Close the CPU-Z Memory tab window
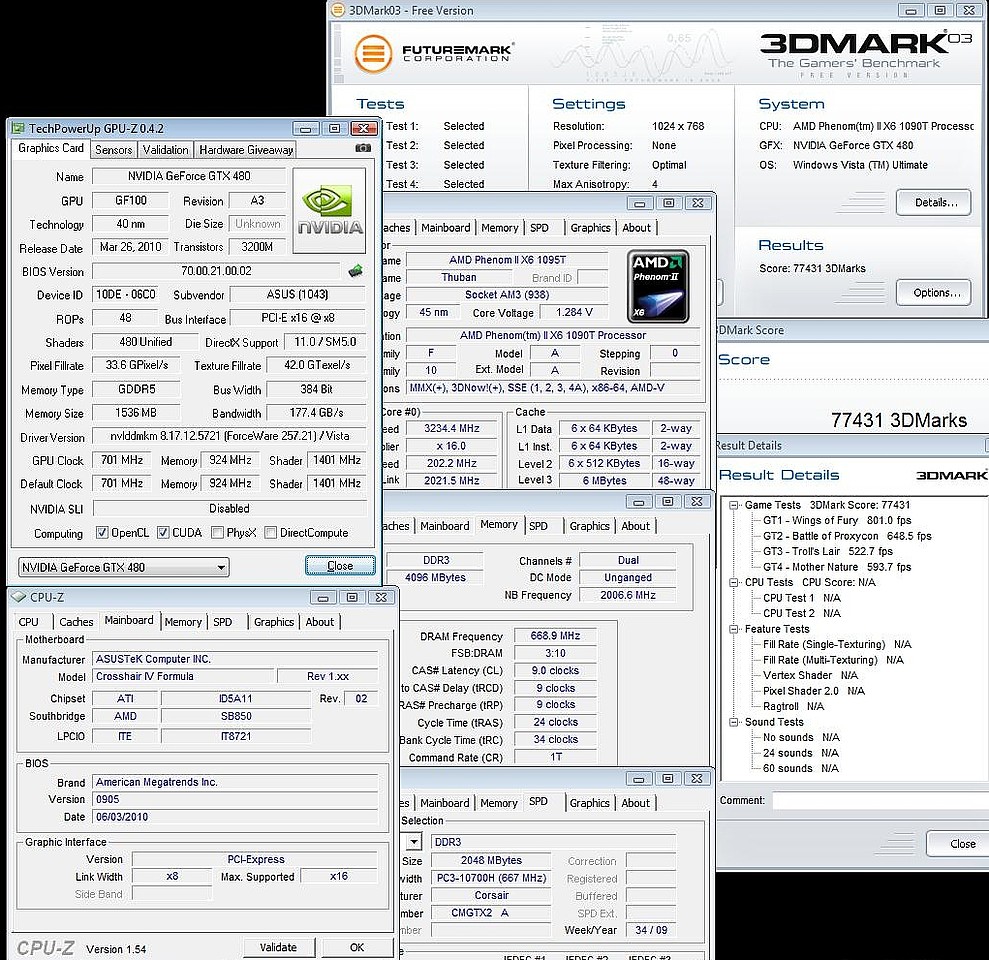Viewport: 989px width, 960px height. click(x=697, y=501)
